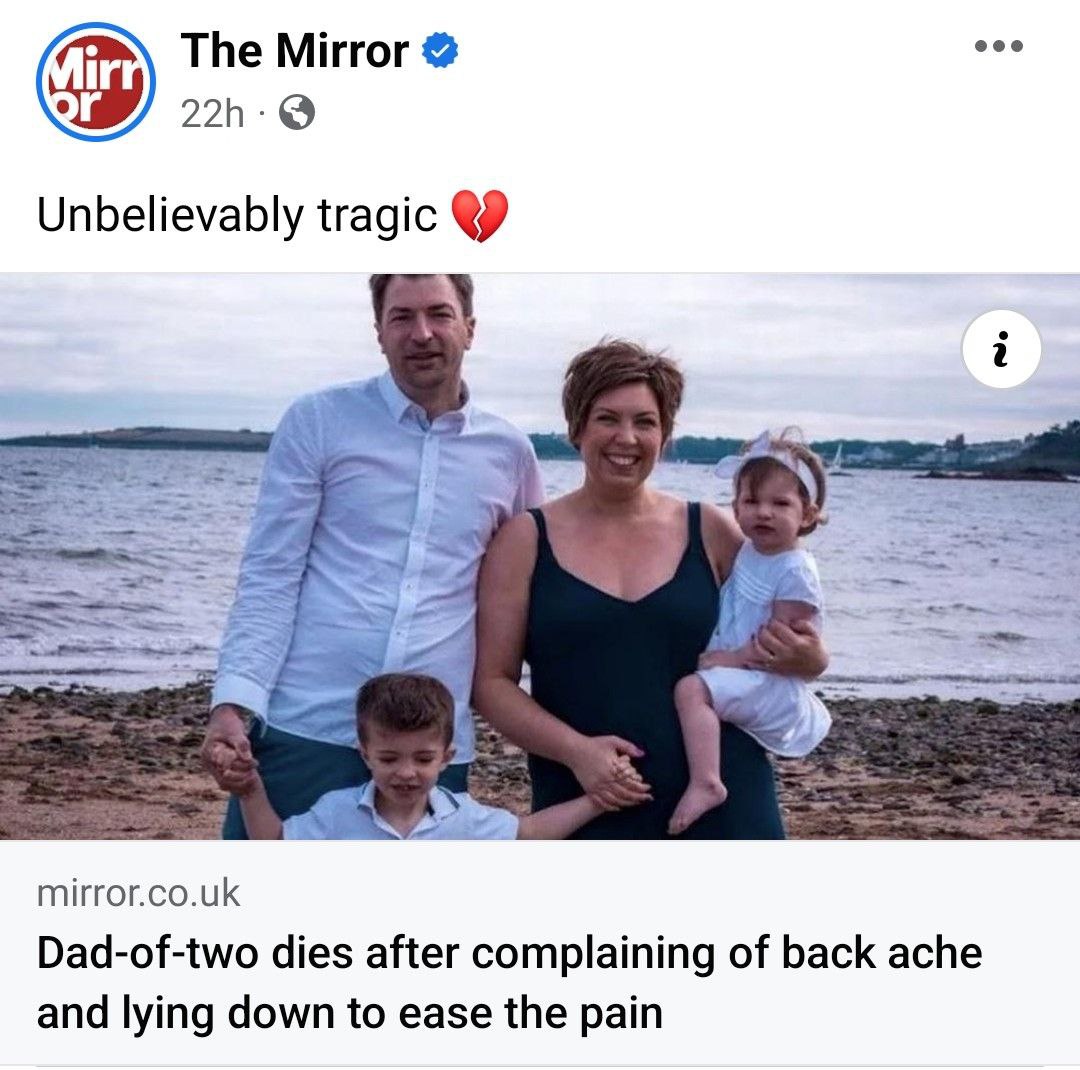Click the blue verified badge
The image size is (1080, 1070).
click(440, 50)
